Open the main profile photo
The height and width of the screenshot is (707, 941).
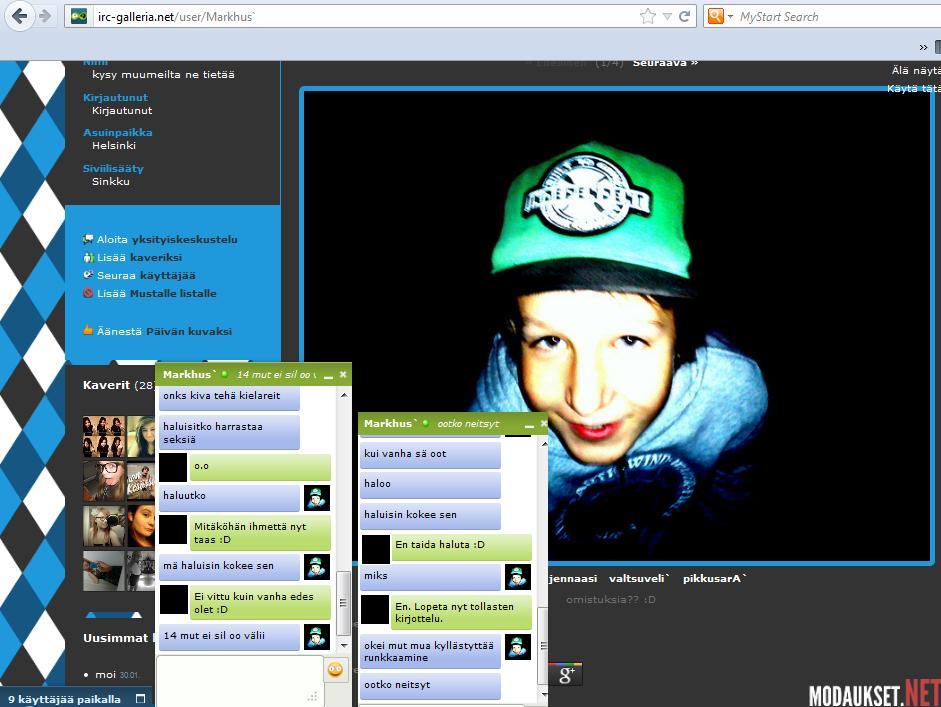pos(617,327)
